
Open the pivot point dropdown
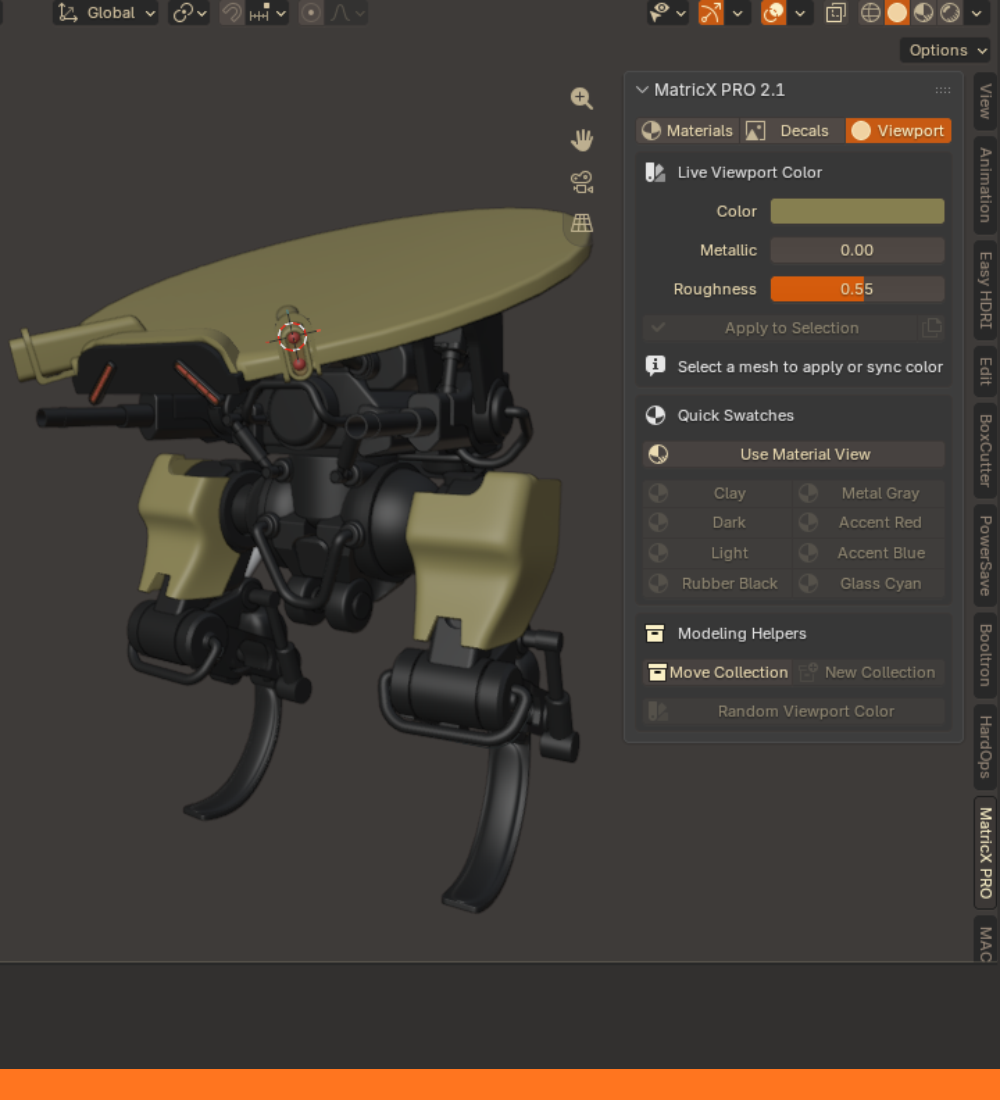(189, 13)
